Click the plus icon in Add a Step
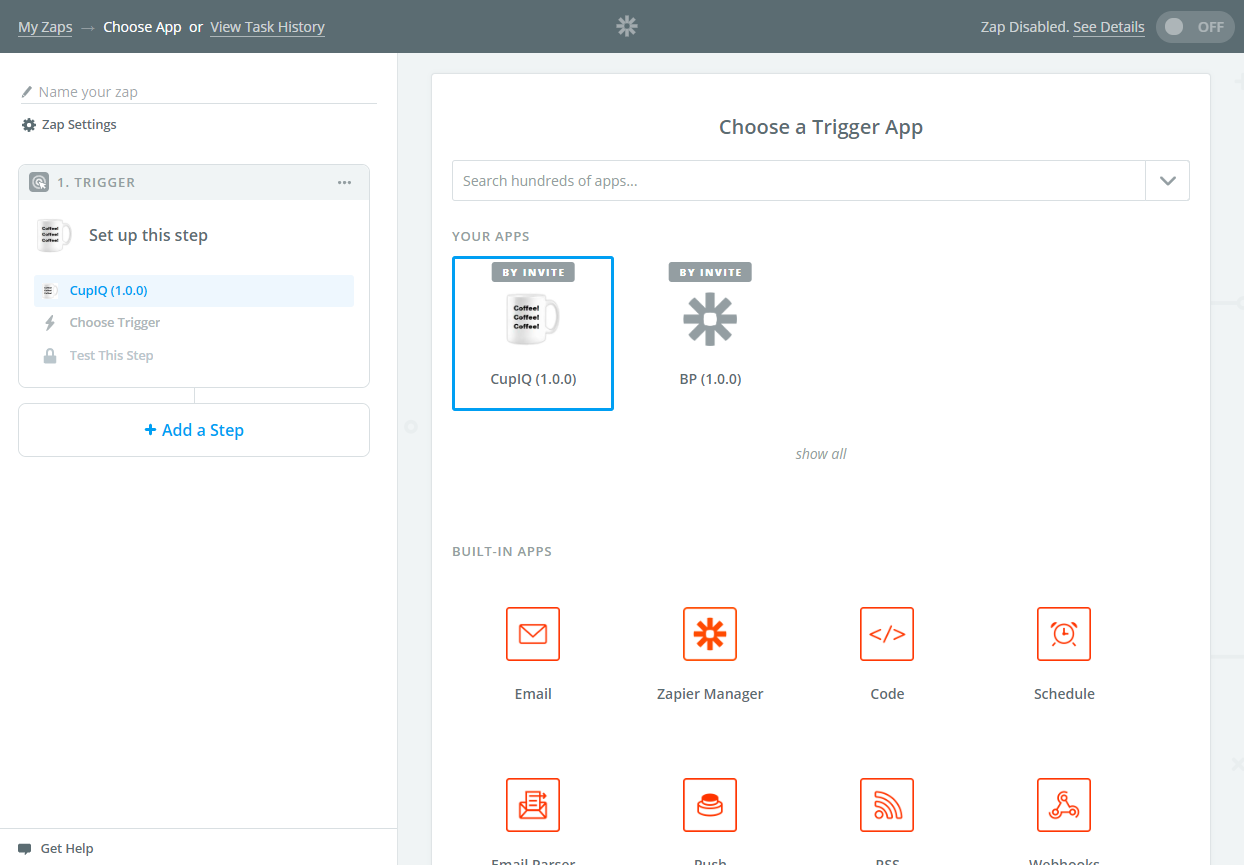 (x=151, y=430)
